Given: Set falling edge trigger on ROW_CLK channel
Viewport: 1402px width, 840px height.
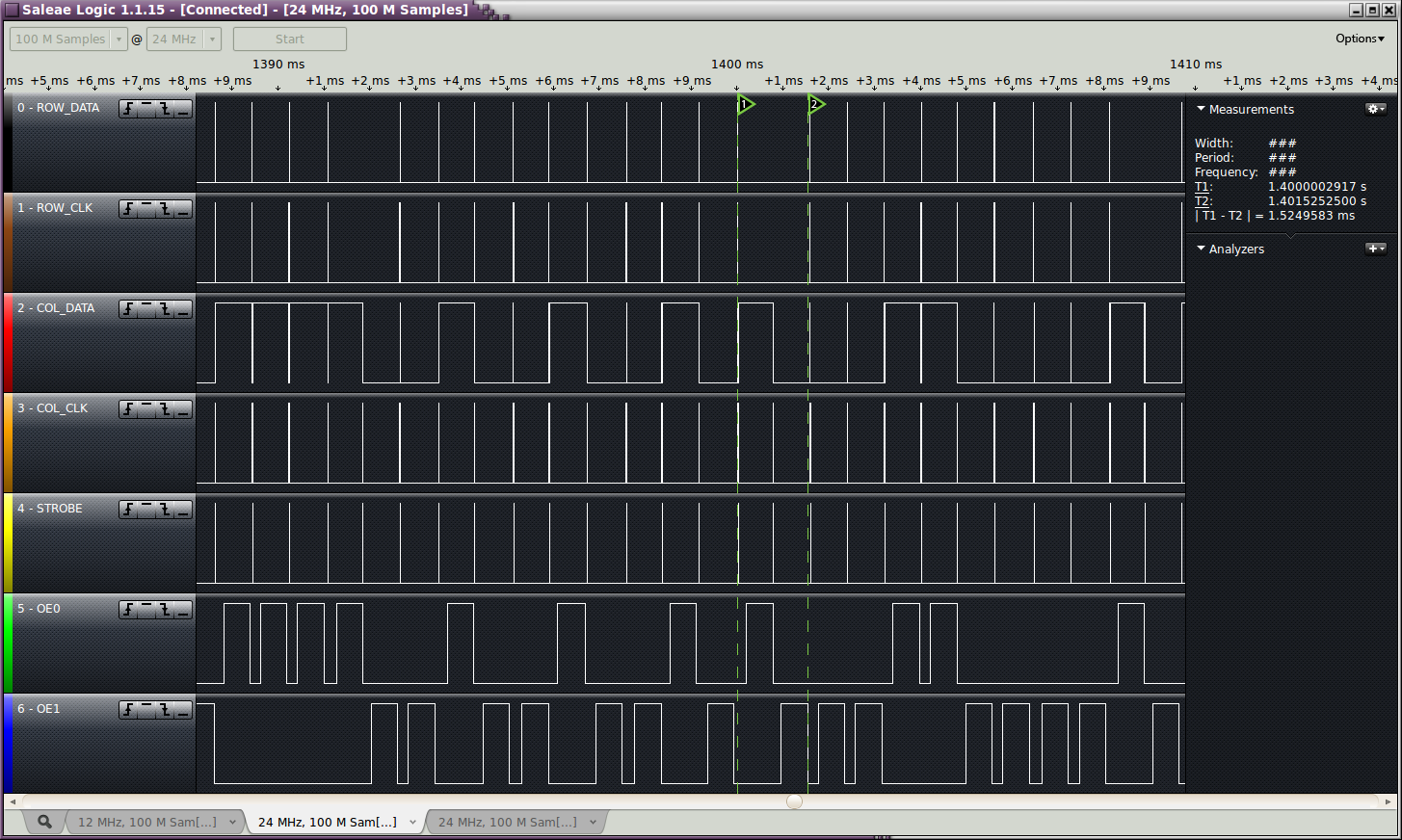Looking at the screenshot, I should 165,209.
